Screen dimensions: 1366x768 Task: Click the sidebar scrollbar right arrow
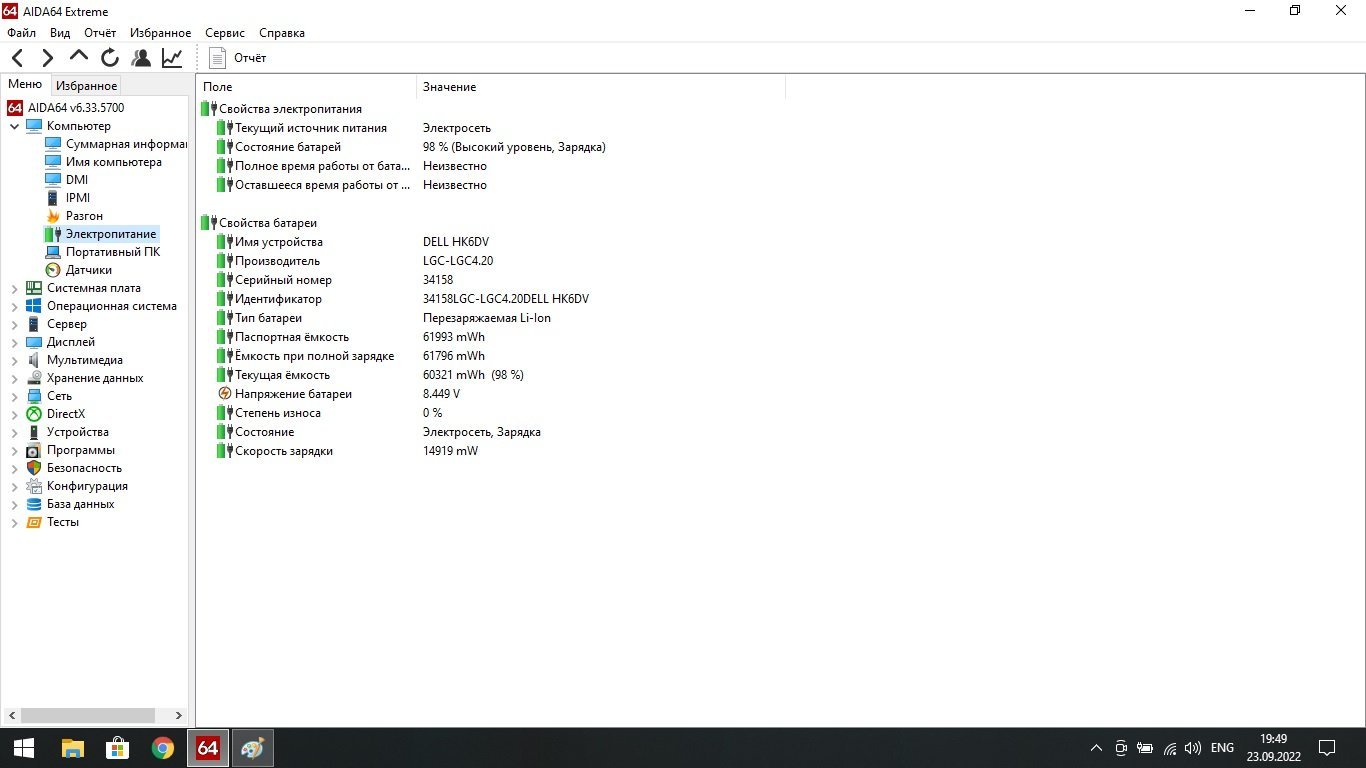tap(179, 716)
